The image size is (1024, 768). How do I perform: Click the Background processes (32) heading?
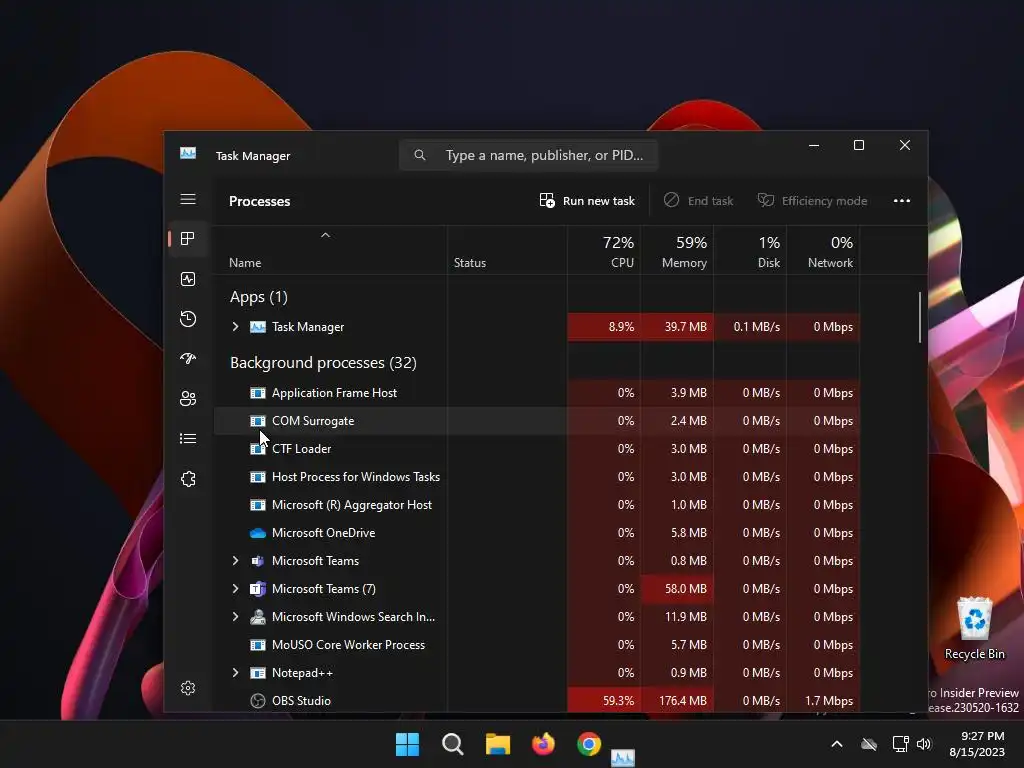tap(323, 362)
